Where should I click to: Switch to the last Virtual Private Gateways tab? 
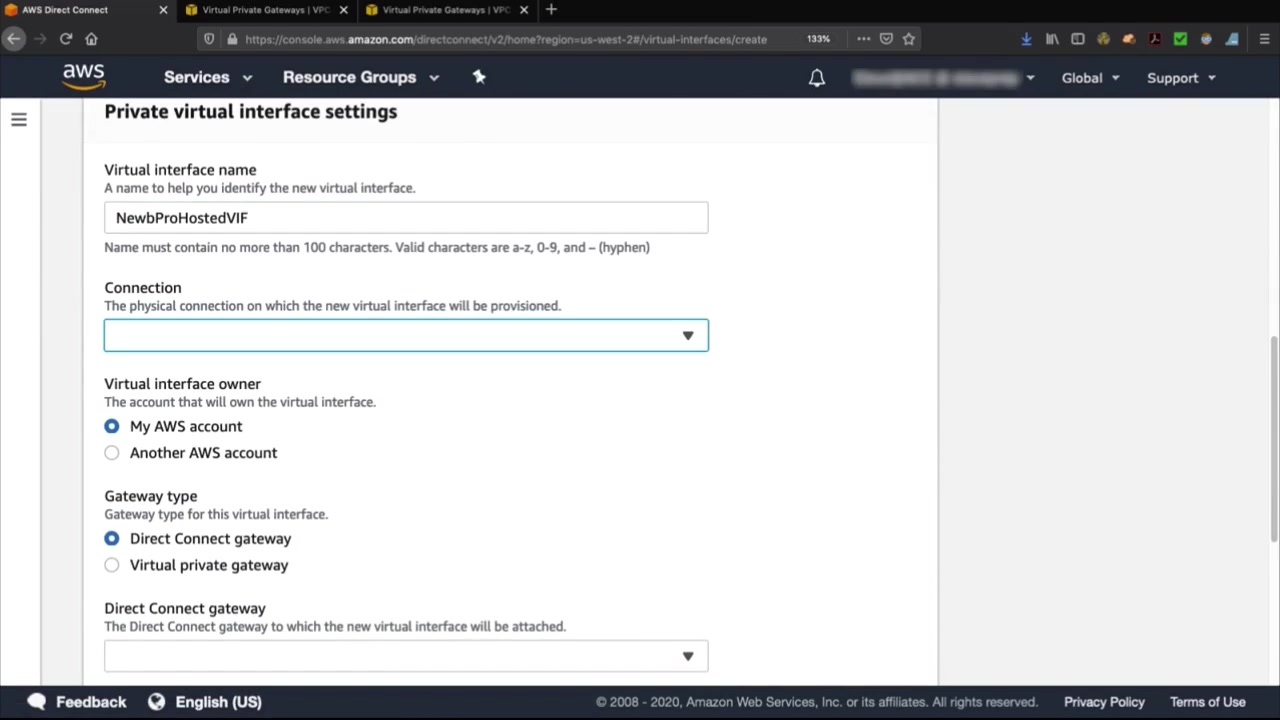click(x=445, y=10)
